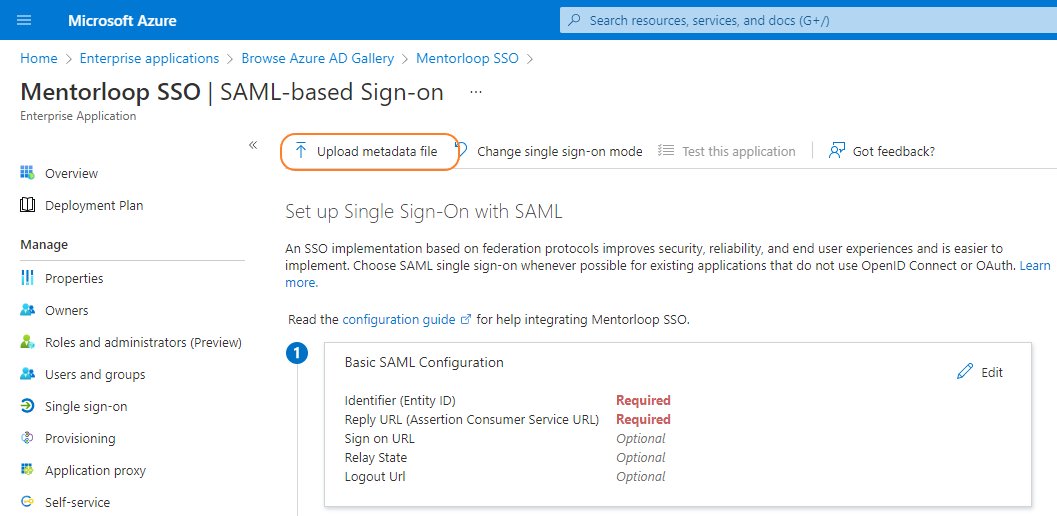1057x516 pixels.
Task: Click the Upload metadata file arrow icon
Action: click(301, 151)
